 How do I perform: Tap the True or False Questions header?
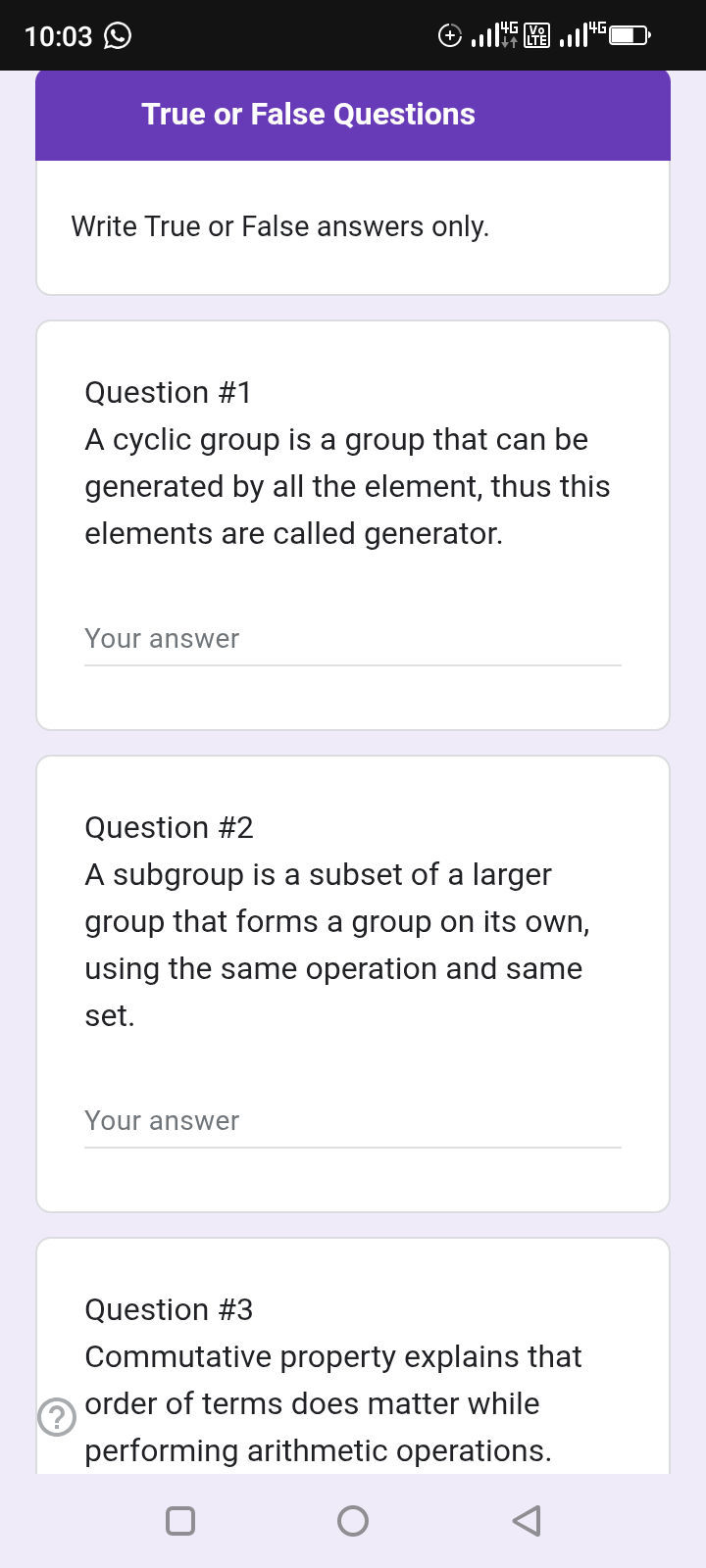tap(308, 115)
